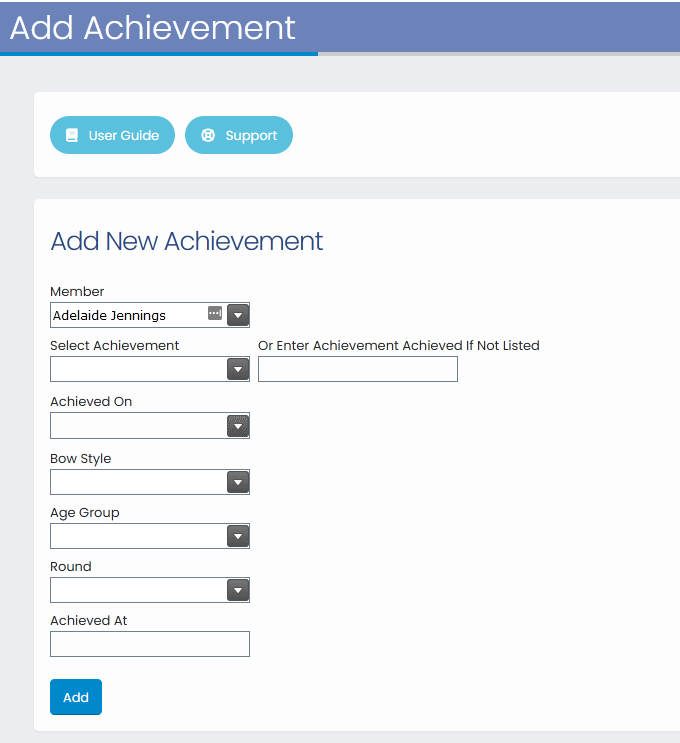Expand the Bow Style dropdown arrow
Image resolution: width=680 pixels, height=743 pixels.
(x=238, y=482)
